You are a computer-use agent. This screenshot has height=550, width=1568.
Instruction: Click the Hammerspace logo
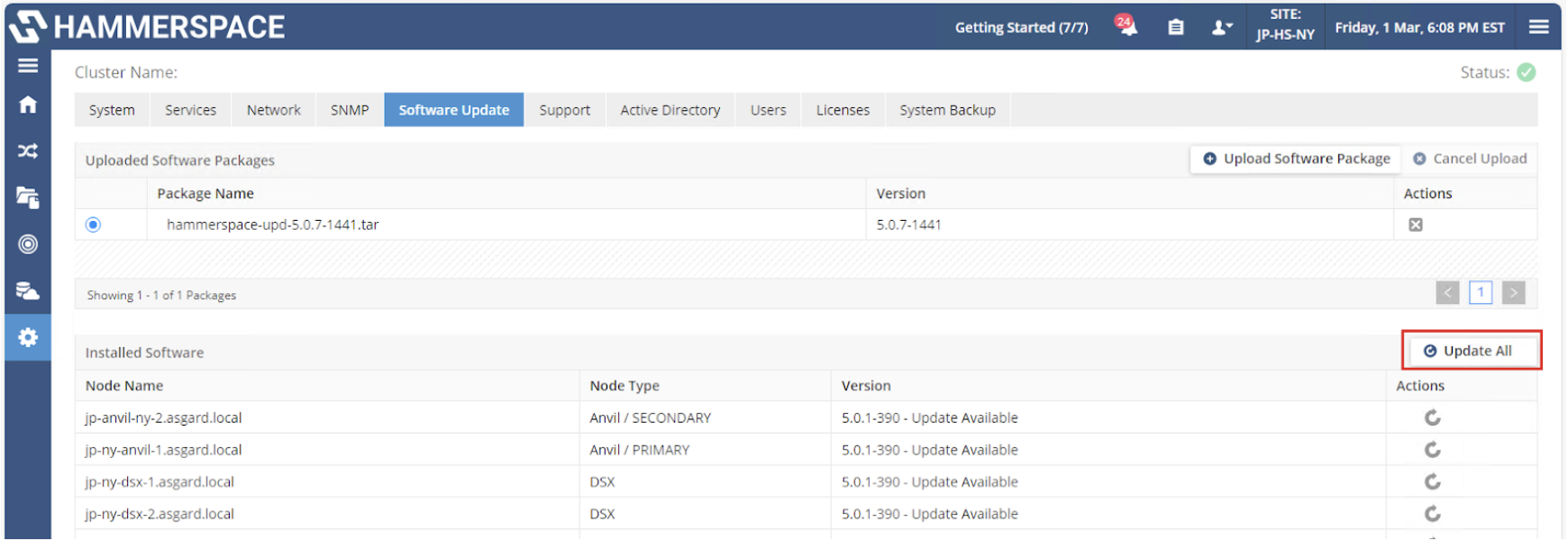click(x=147, y=27)
